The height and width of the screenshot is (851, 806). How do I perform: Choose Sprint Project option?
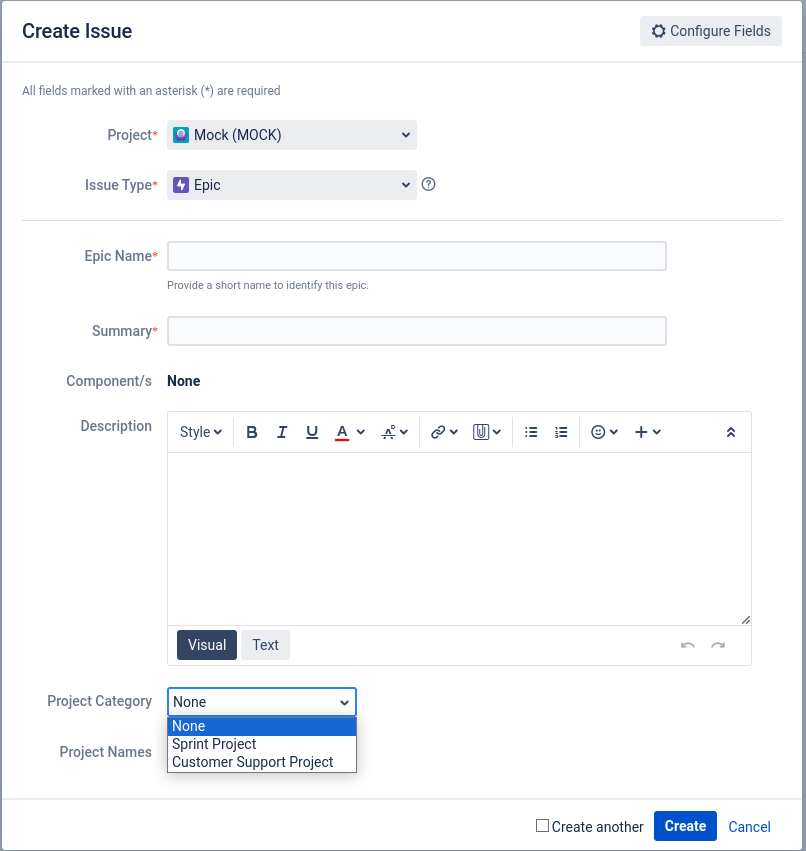tap(262, 744)
